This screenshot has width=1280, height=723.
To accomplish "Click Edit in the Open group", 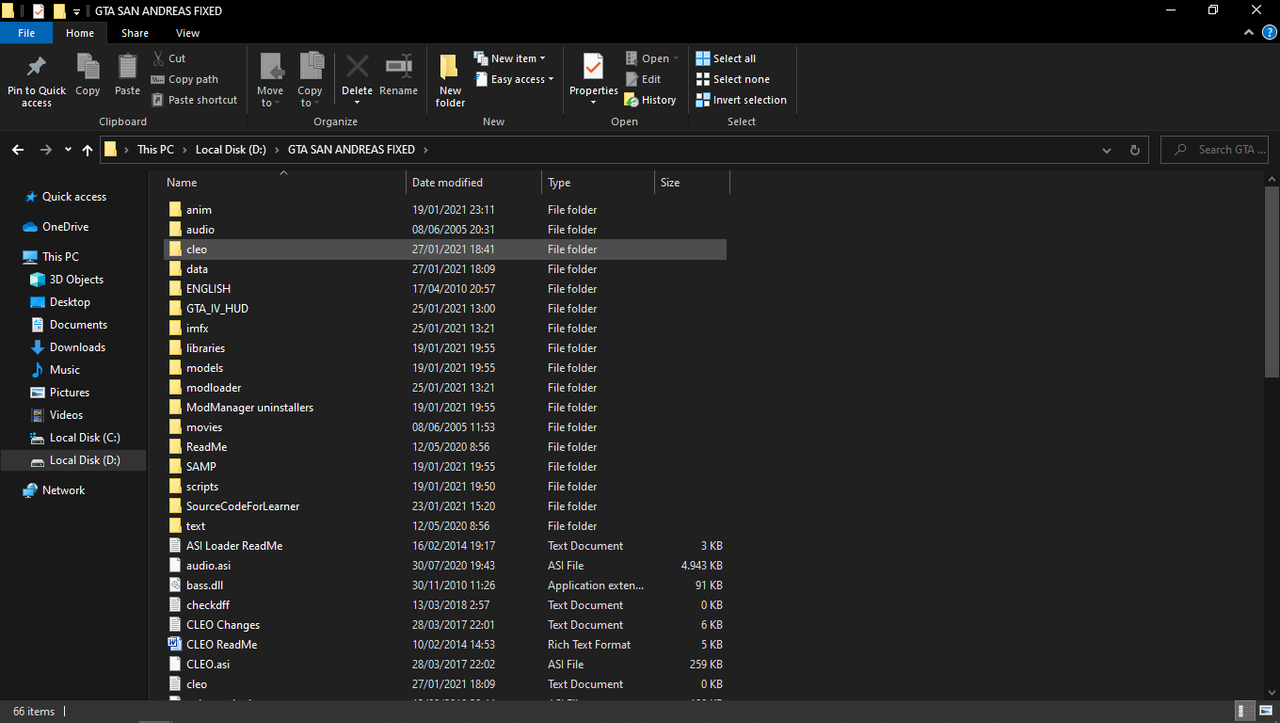I will tap(643, 79).
